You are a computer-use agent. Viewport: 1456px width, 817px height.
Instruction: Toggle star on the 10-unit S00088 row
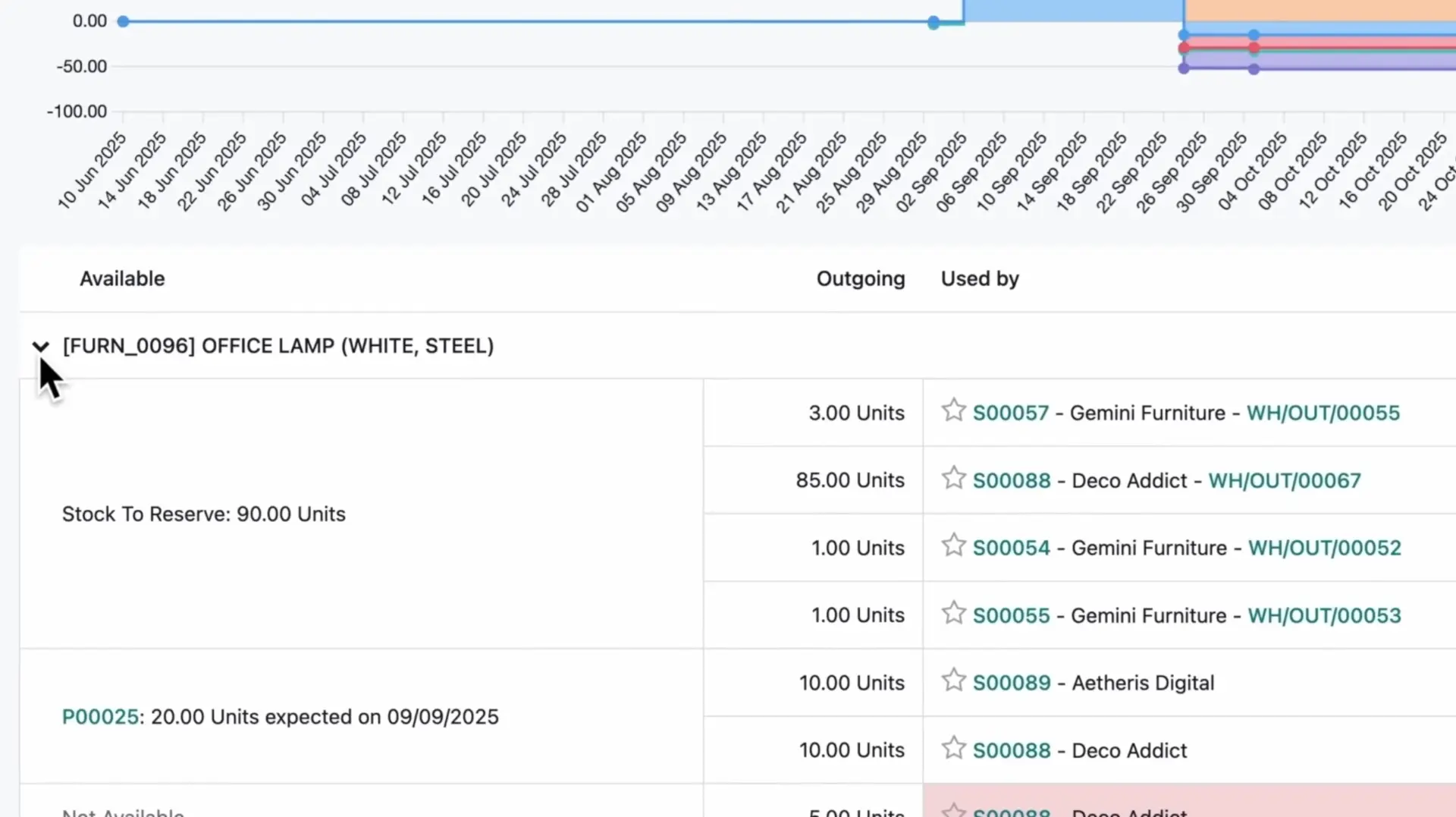click(952, 749)
